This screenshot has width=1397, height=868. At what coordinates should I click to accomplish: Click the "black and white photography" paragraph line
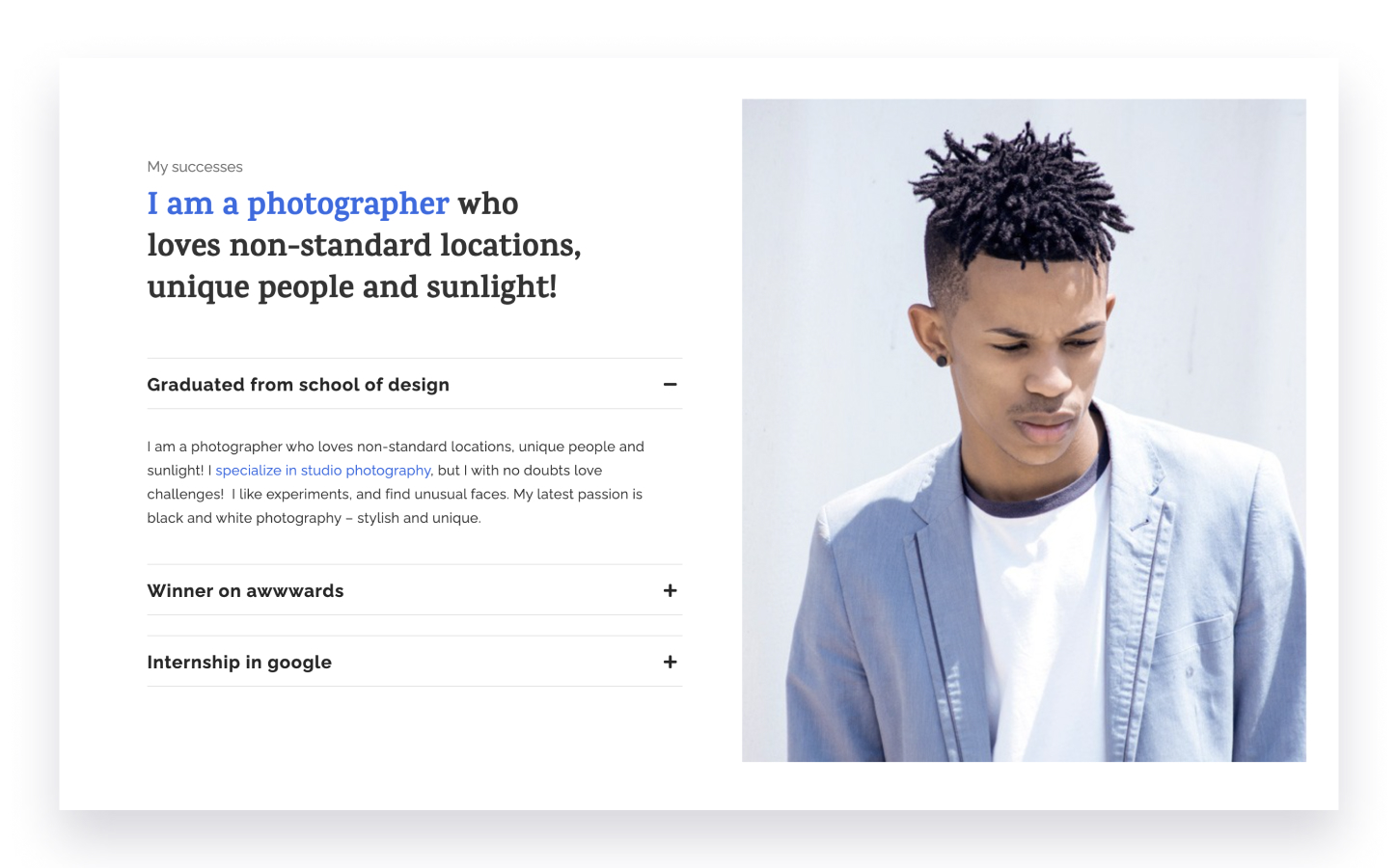point(314,518)
